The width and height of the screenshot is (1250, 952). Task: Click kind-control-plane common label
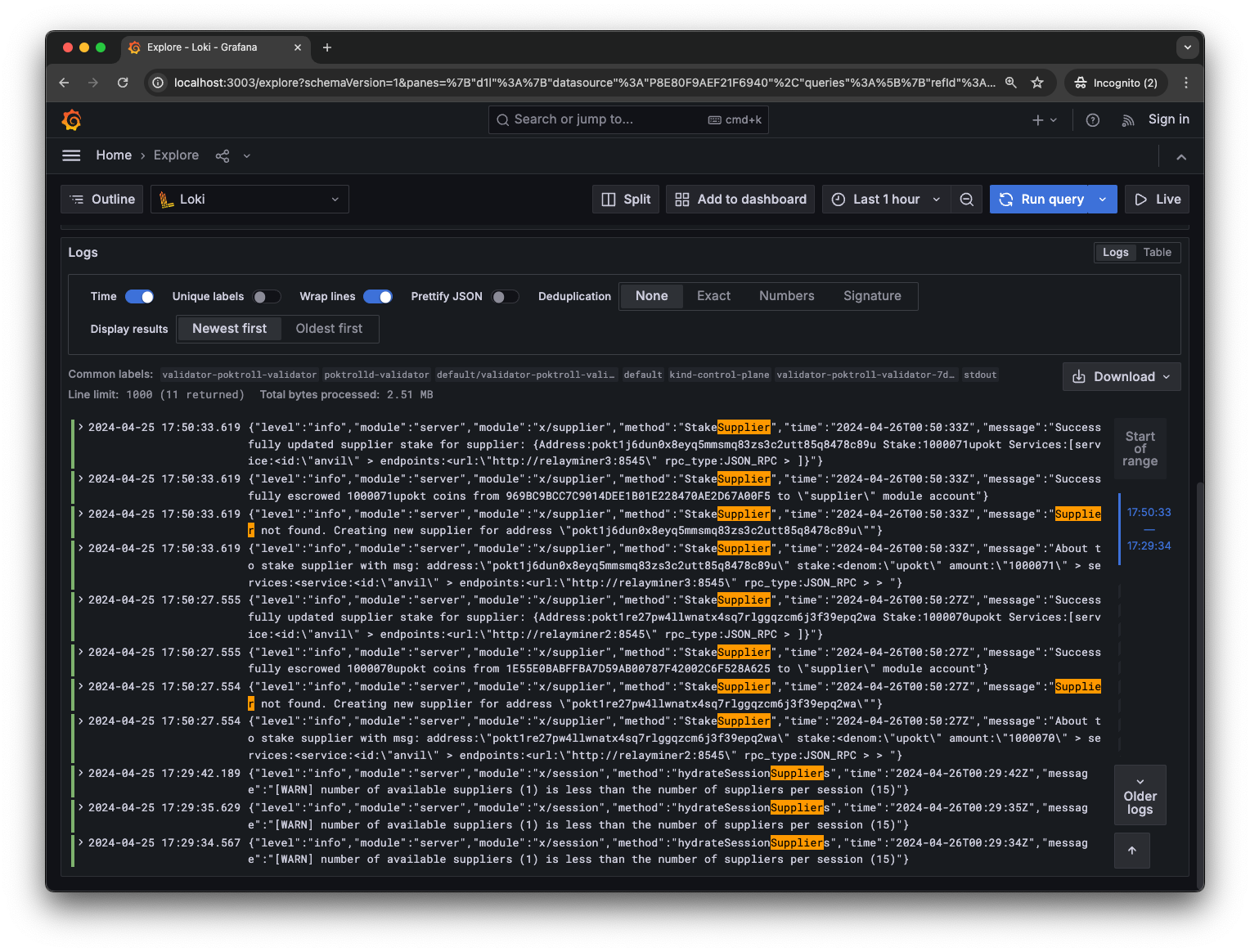719,375
